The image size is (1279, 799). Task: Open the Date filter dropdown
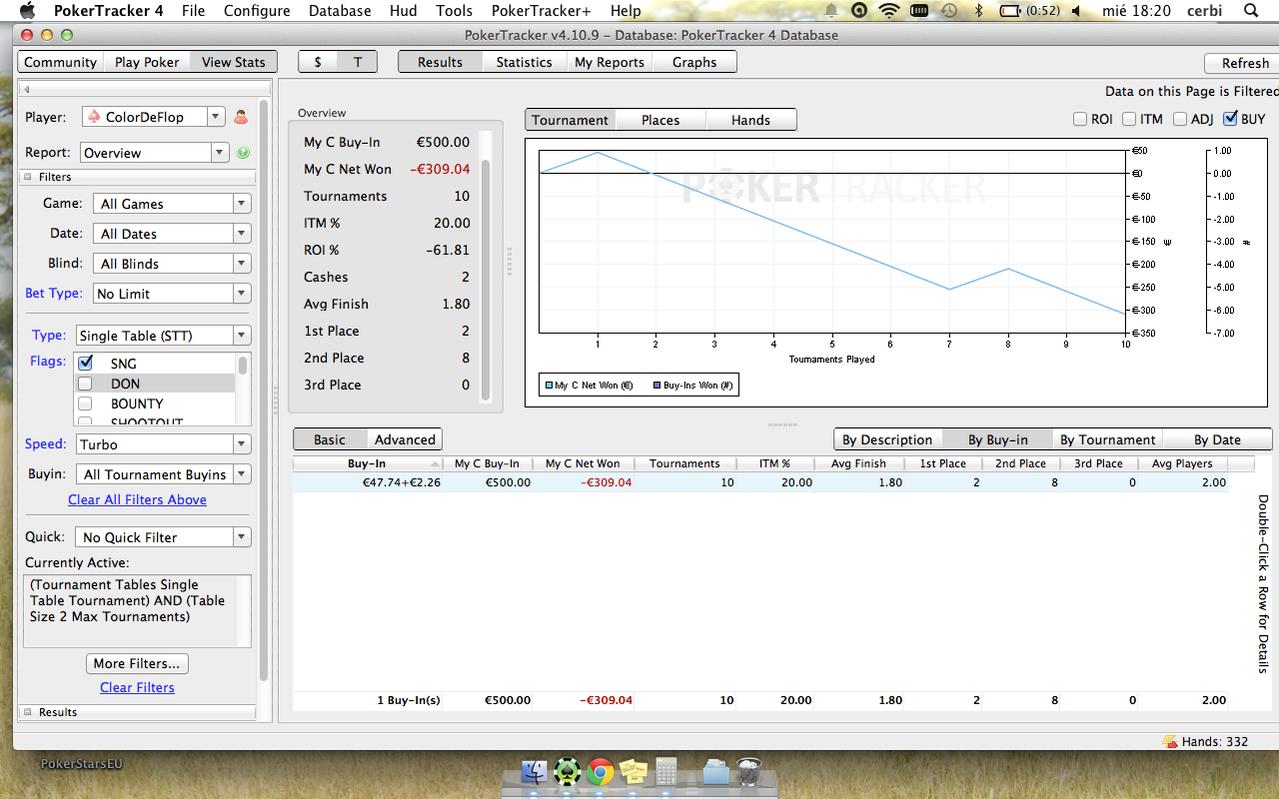[x=171, y=234]
